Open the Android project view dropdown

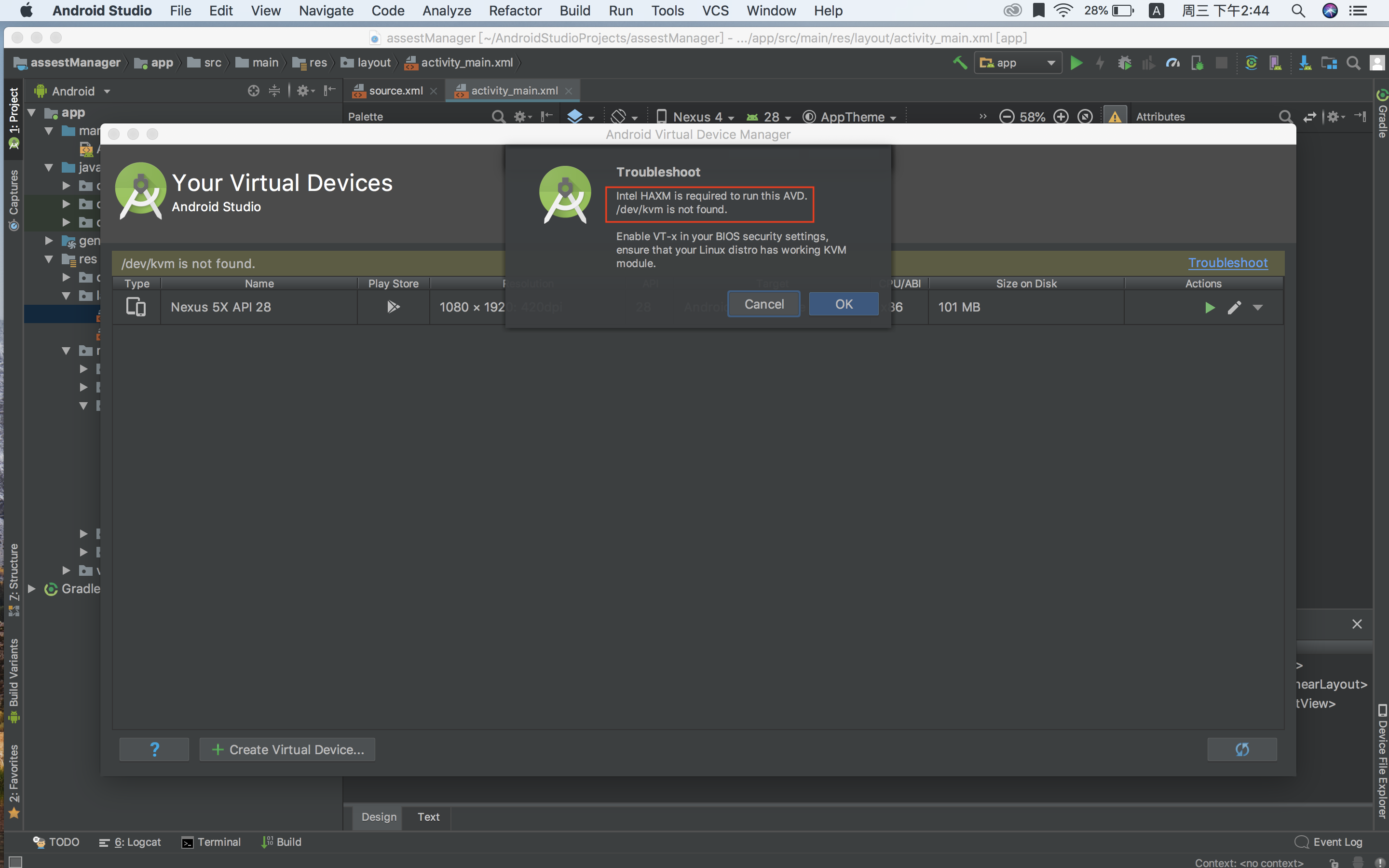tap(73, 91)
